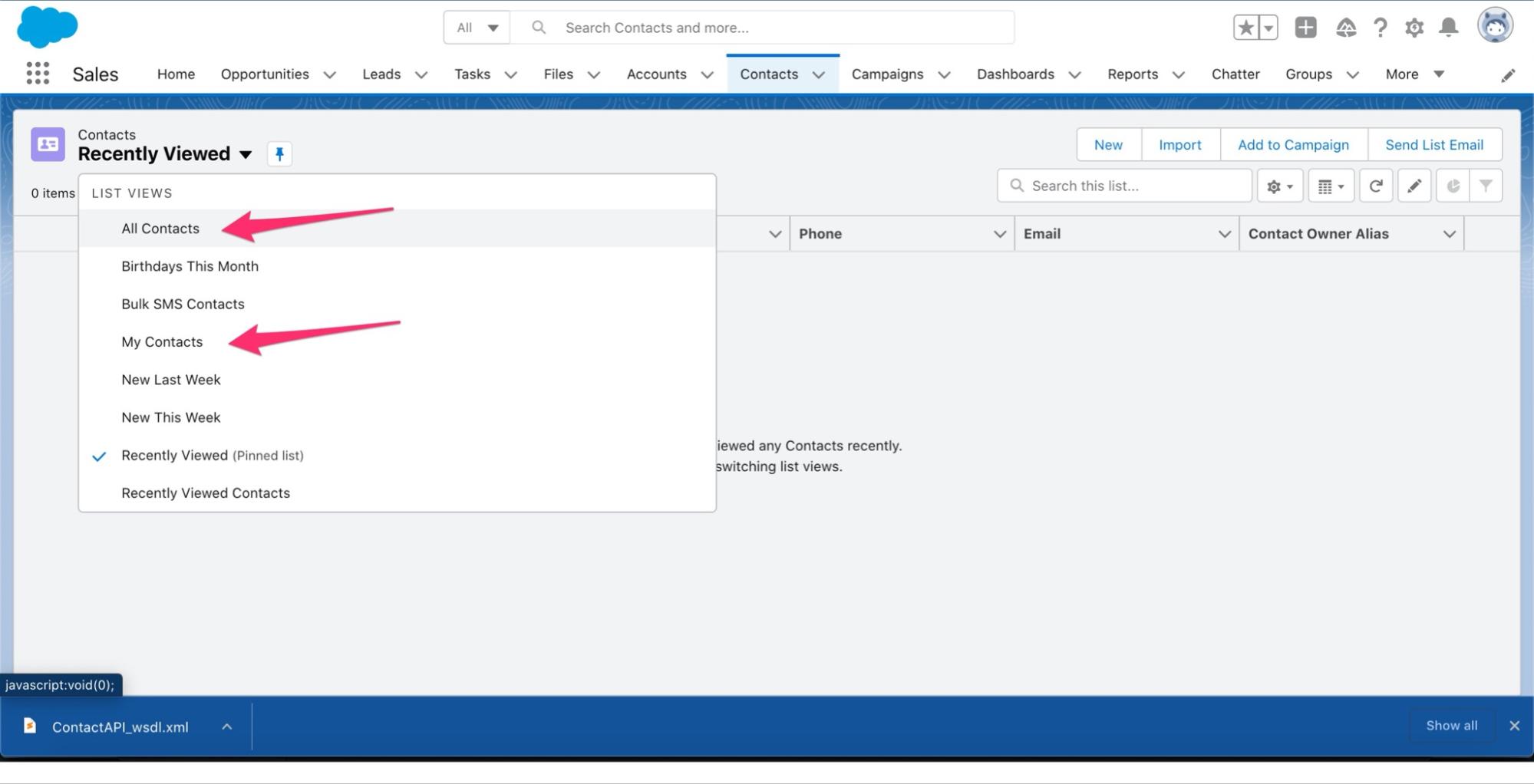Select All Contacts list view
The image size is (1534, 784).
point(160,229)
